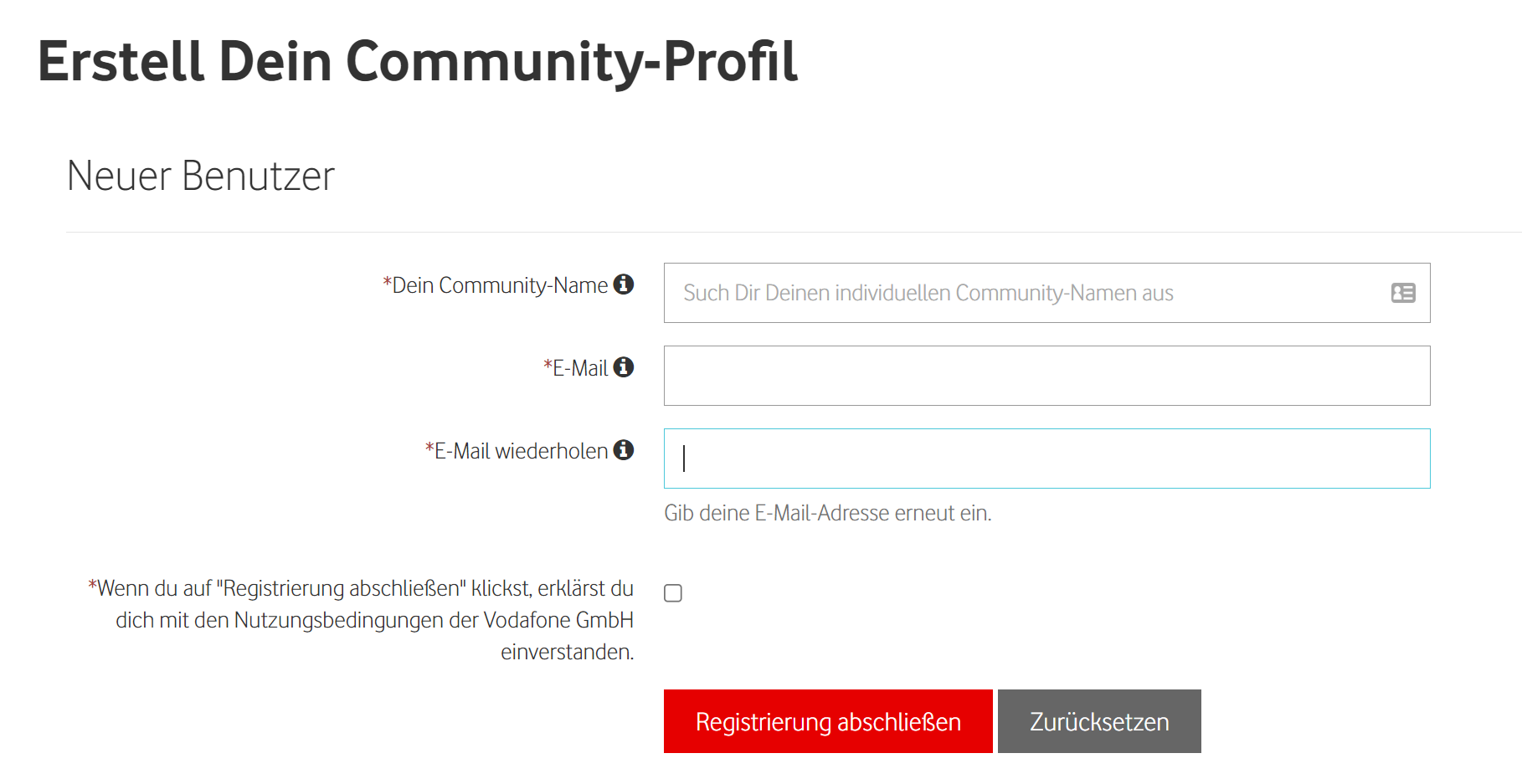Click the red asterisk before Dein Community-Name
Screen dimensions: 1522x784
point(387,283)
